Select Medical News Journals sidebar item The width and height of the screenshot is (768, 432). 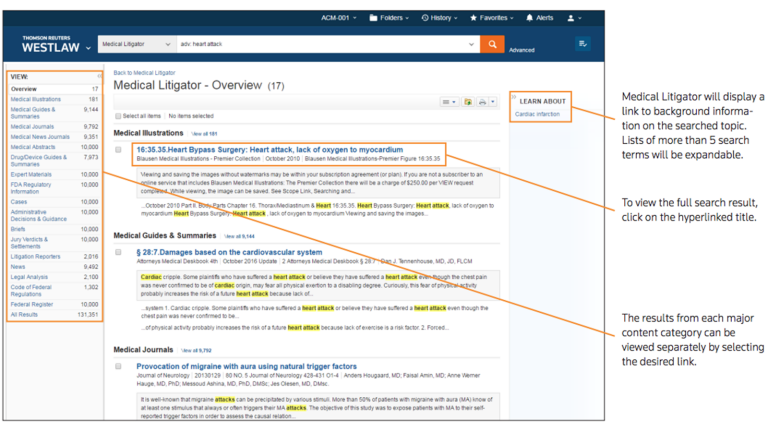[40, 137]
